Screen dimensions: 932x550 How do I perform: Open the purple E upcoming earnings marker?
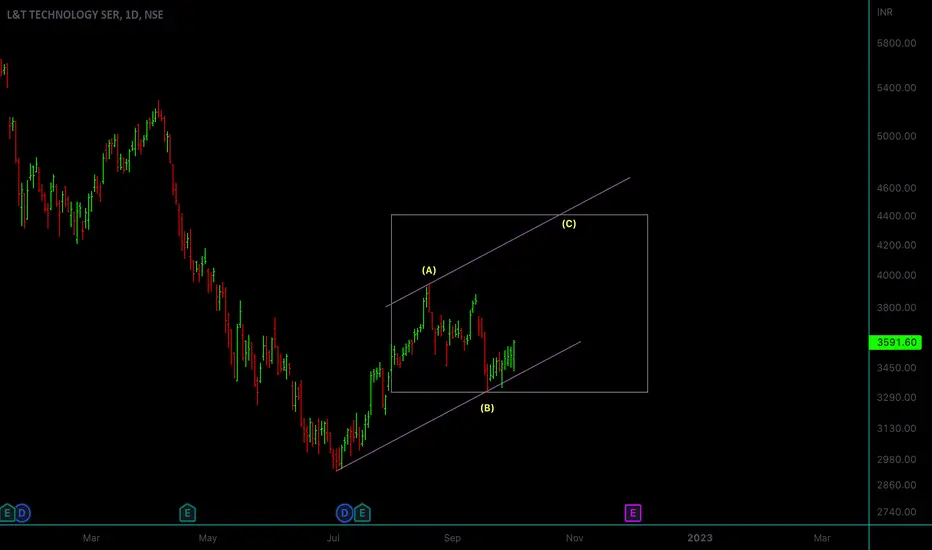tap(632, 513)
